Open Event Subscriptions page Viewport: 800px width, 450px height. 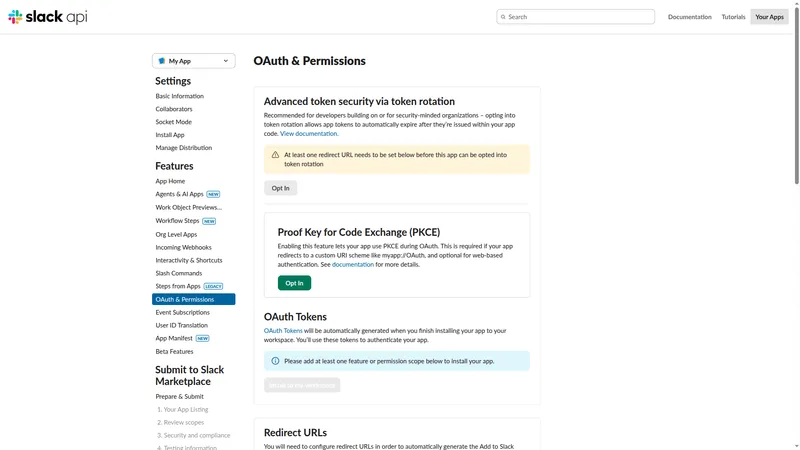coord(183,312)
